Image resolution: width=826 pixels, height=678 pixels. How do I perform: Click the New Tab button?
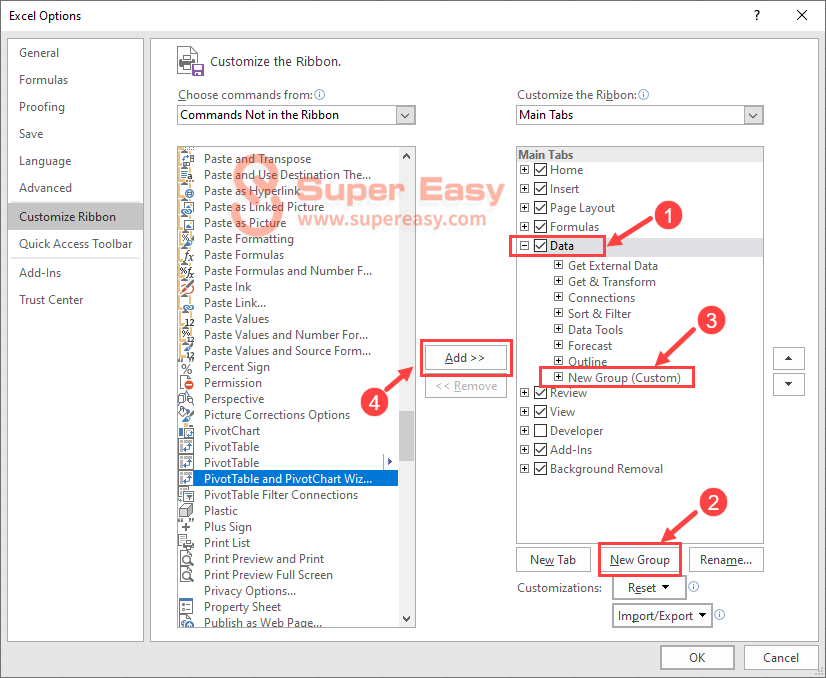click(x=553, y=559)
